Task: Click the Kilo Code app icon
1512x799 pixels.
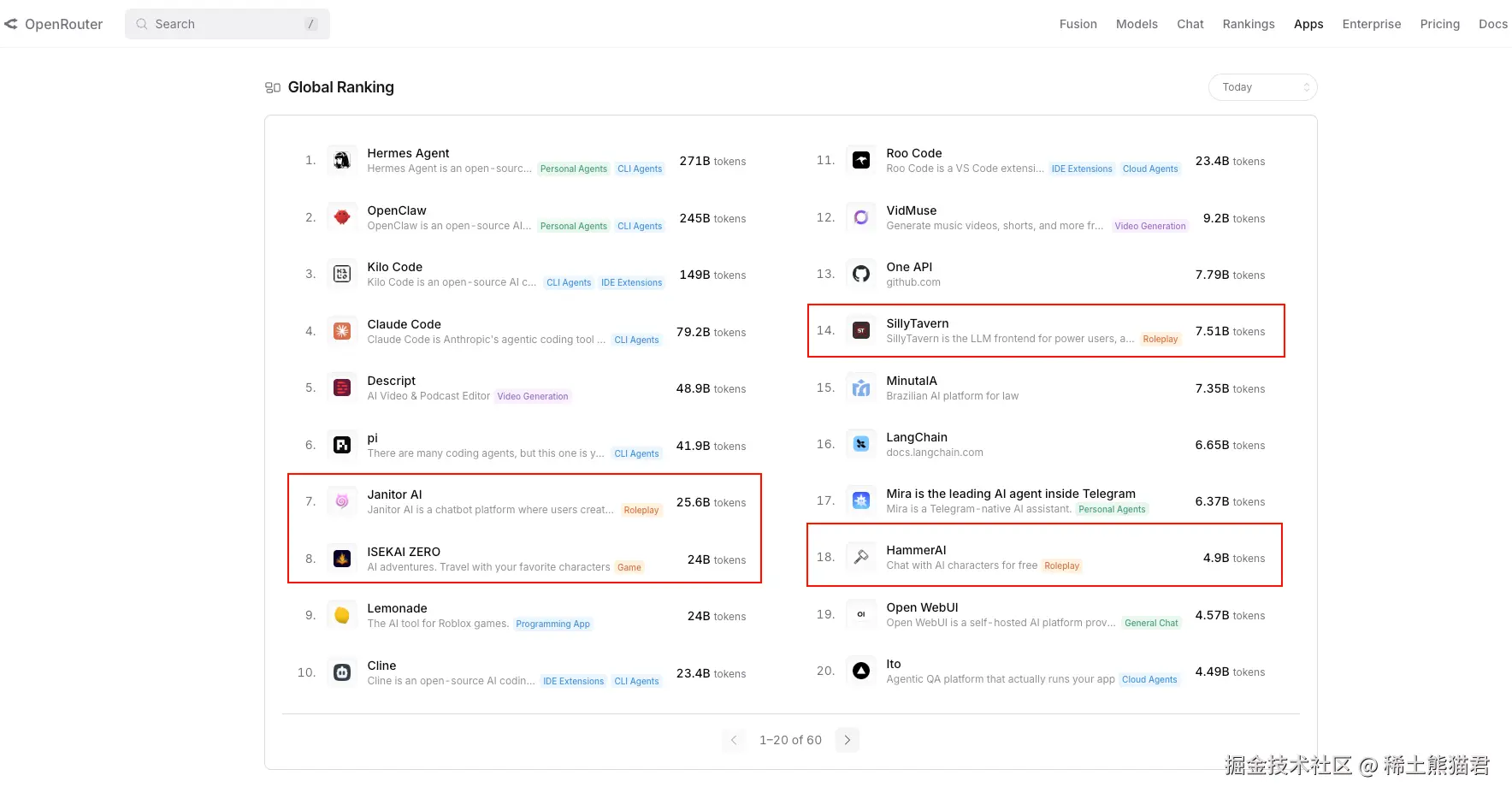Action: (342, 274)
